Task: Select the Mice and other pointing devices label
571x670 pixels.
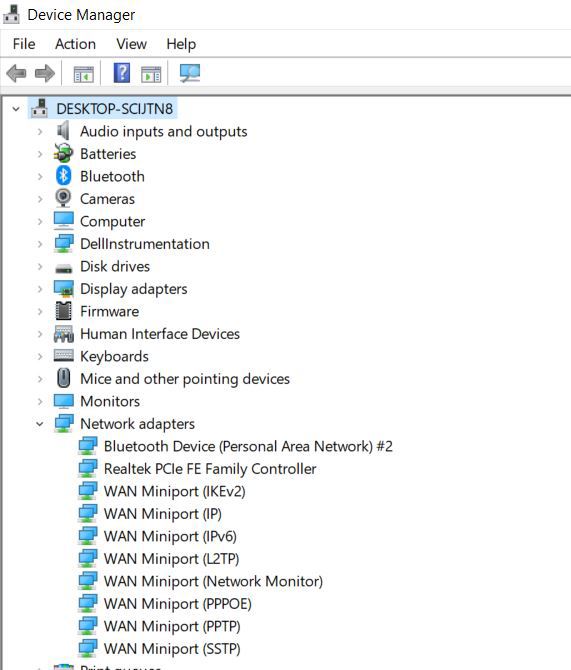Action: (185, 379)
